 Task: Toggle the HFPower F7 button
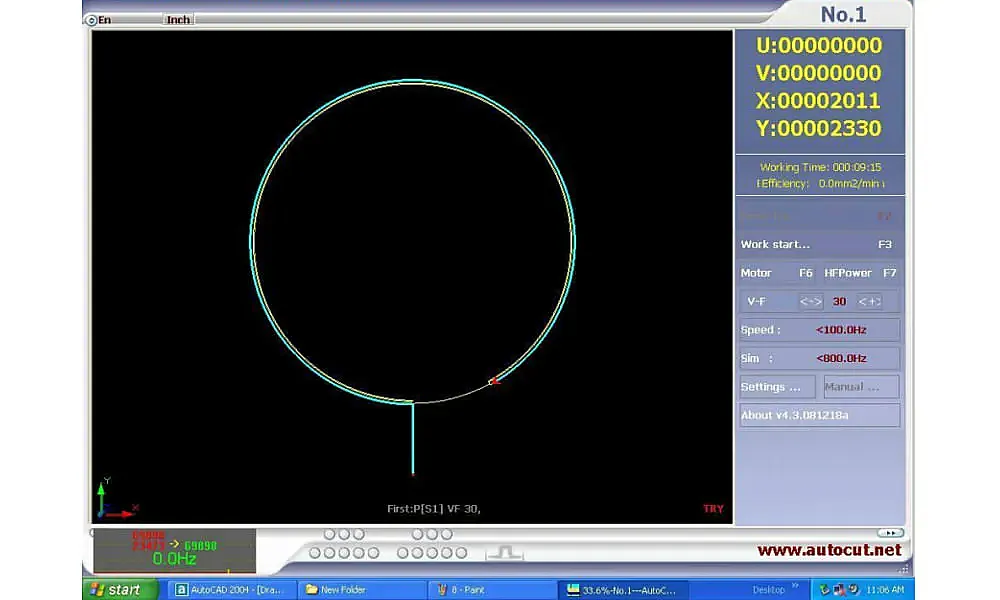860,273
